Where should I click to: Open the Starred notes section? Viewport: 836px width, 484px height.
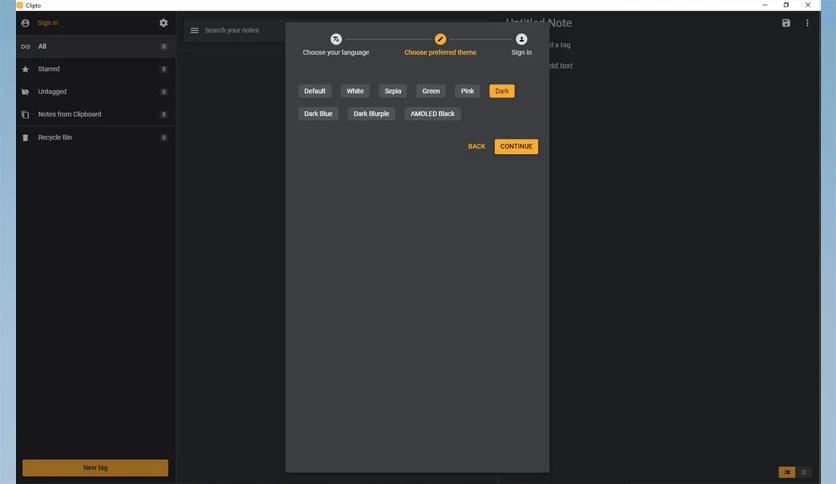coord(49,69)
